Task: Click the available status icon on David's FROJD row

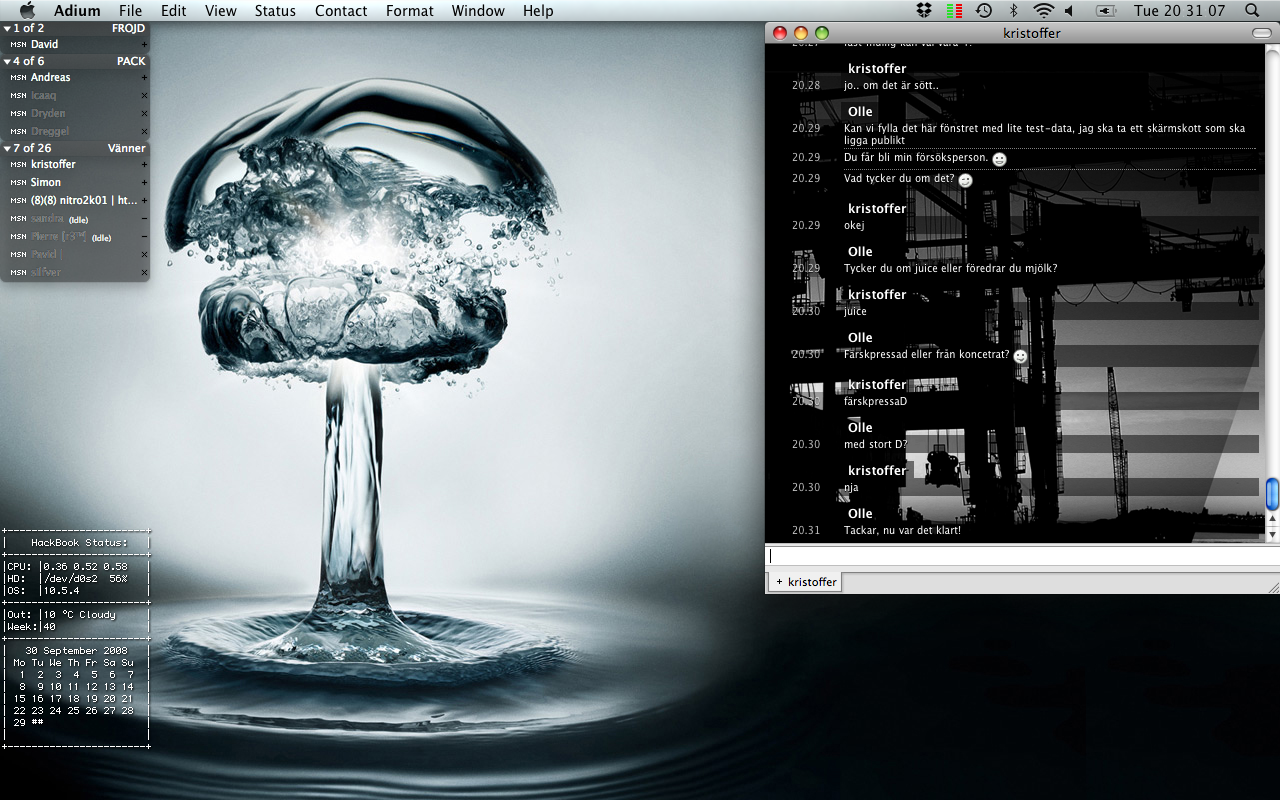Action: (144, 45)
